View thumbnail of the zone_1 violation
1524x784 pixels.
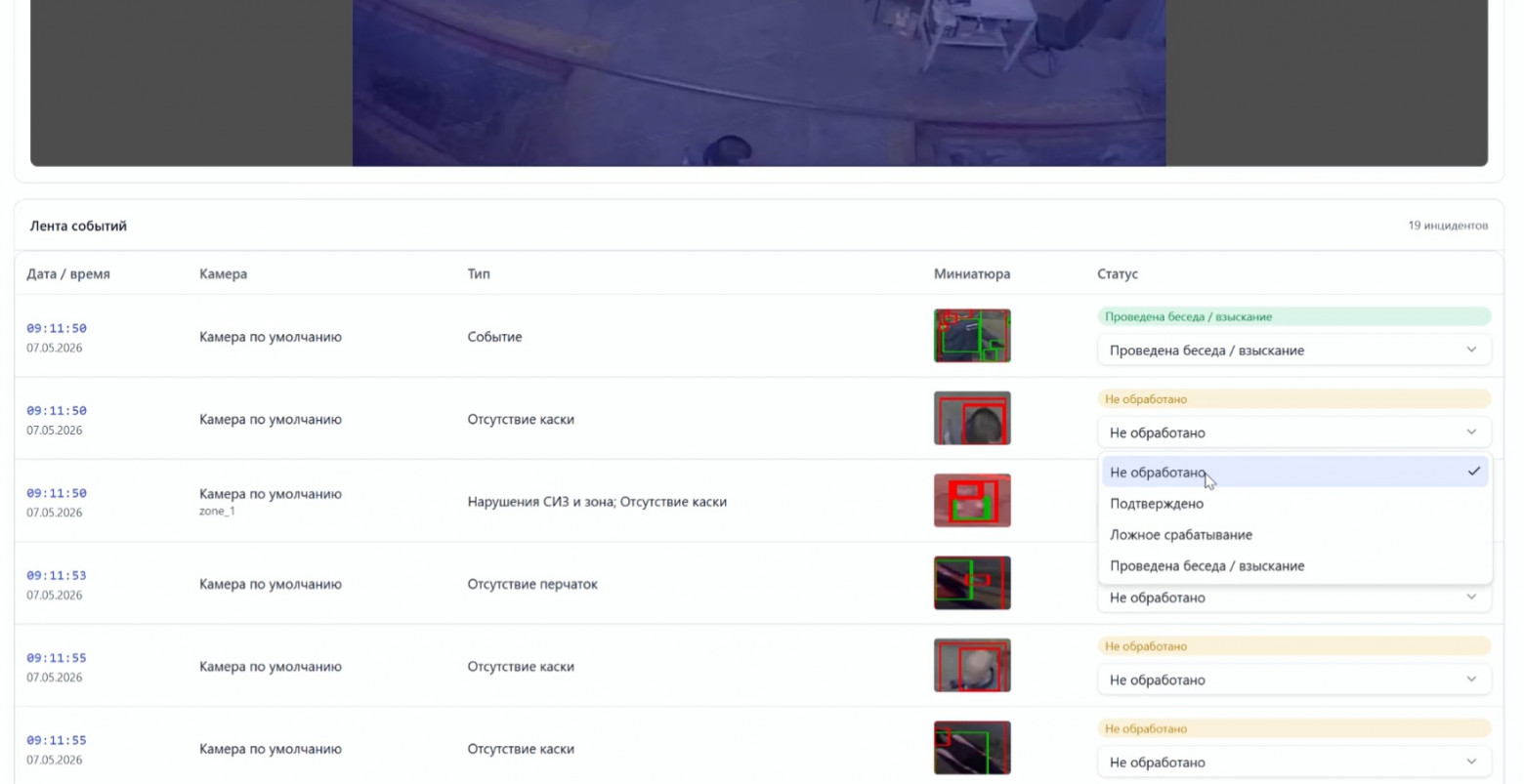(972, 500)
